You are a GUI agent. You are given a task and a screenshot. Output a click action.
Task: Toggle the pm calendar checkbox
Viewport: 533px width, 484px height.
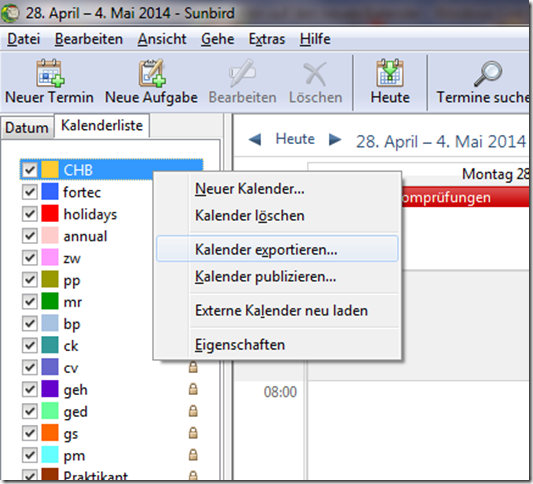pos(30,455)
